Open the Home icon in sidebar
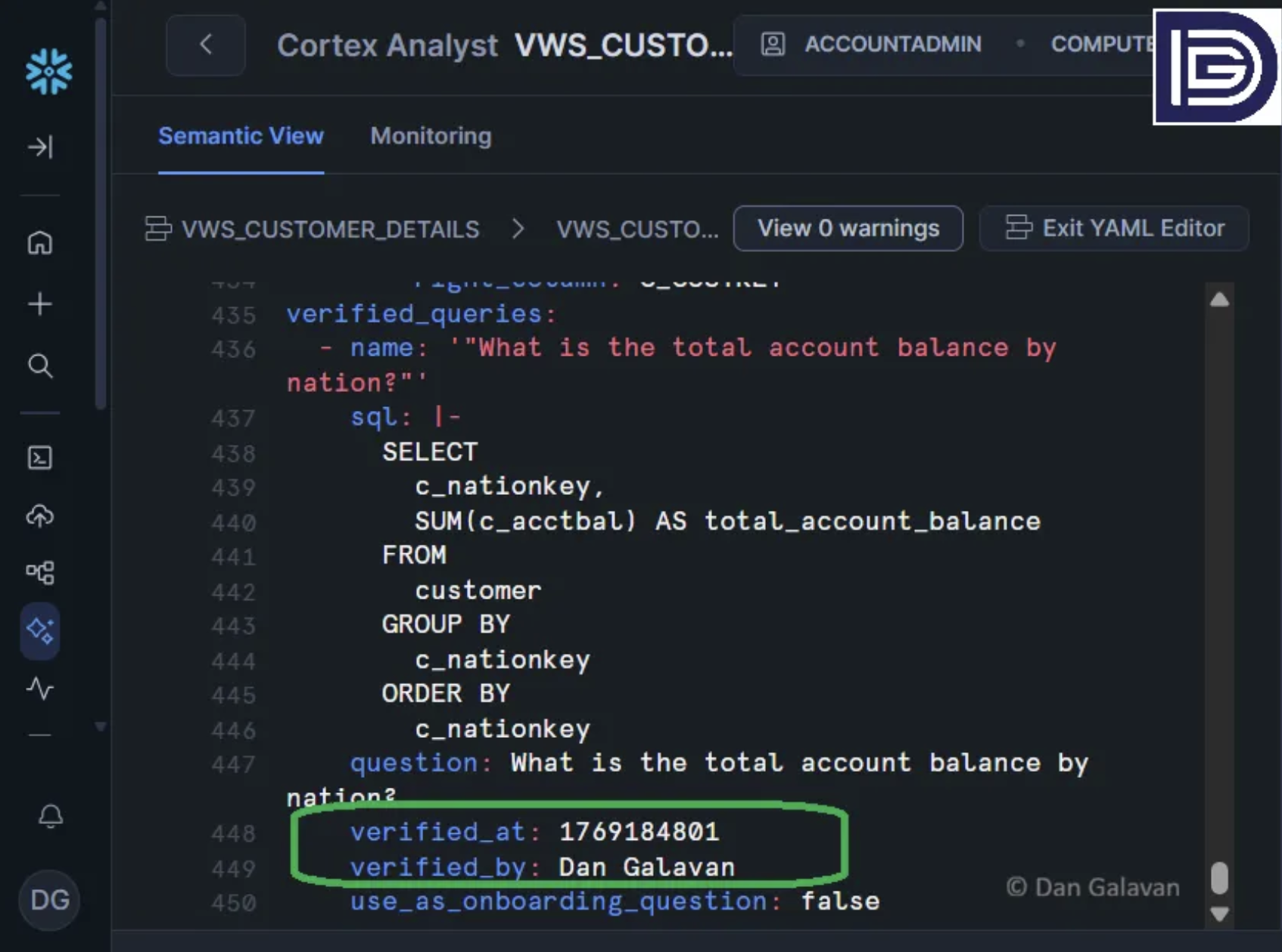Image resolution: width=1282 pixels, height=952 pixels. (x=40, y=243)
